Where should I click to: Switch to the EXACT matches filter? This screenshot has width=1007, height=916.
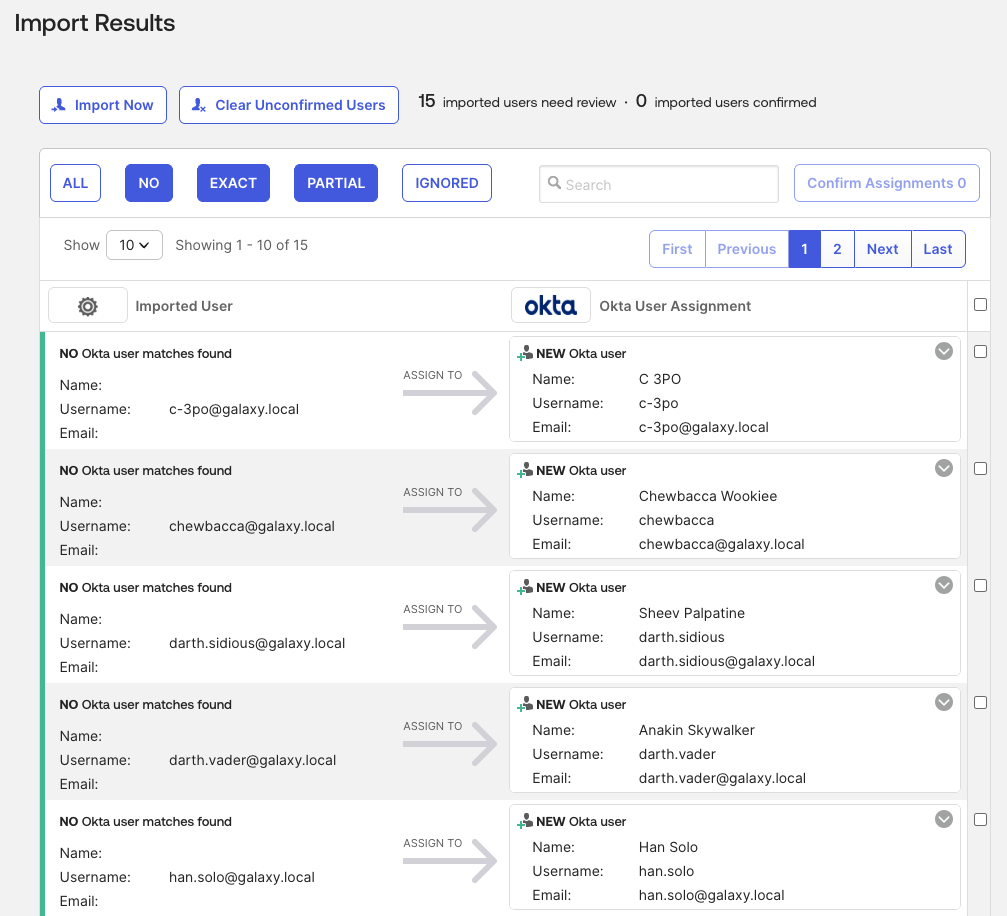coord(233,183)
